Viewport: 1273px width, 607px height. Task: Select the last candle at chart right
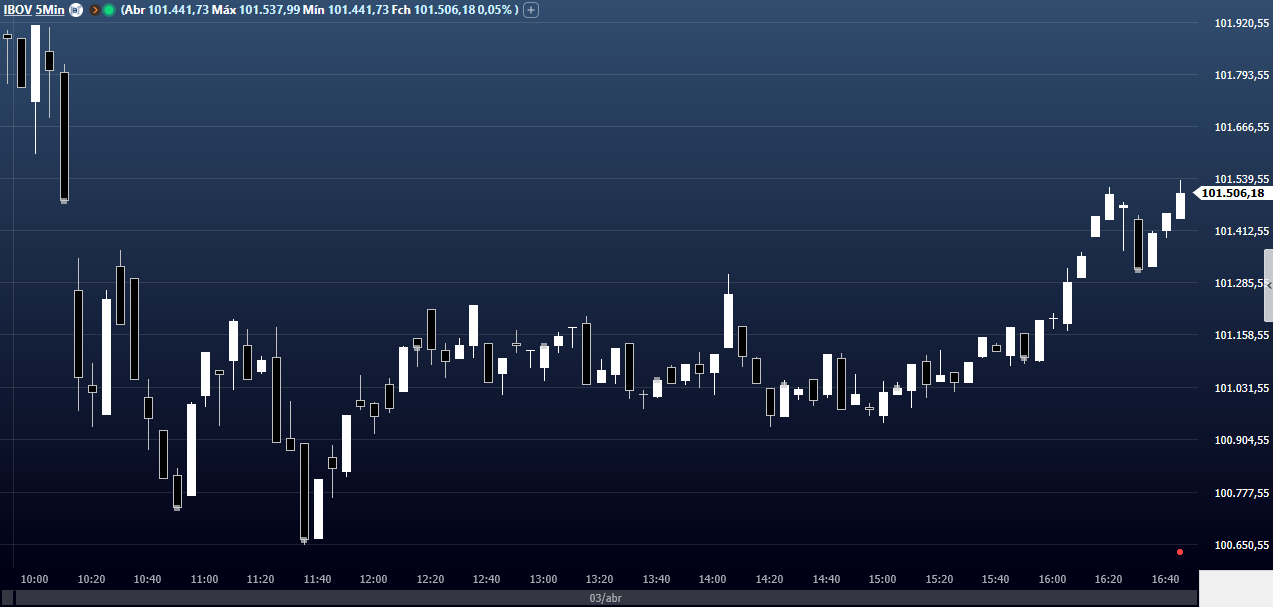[x=1180, y=205]
